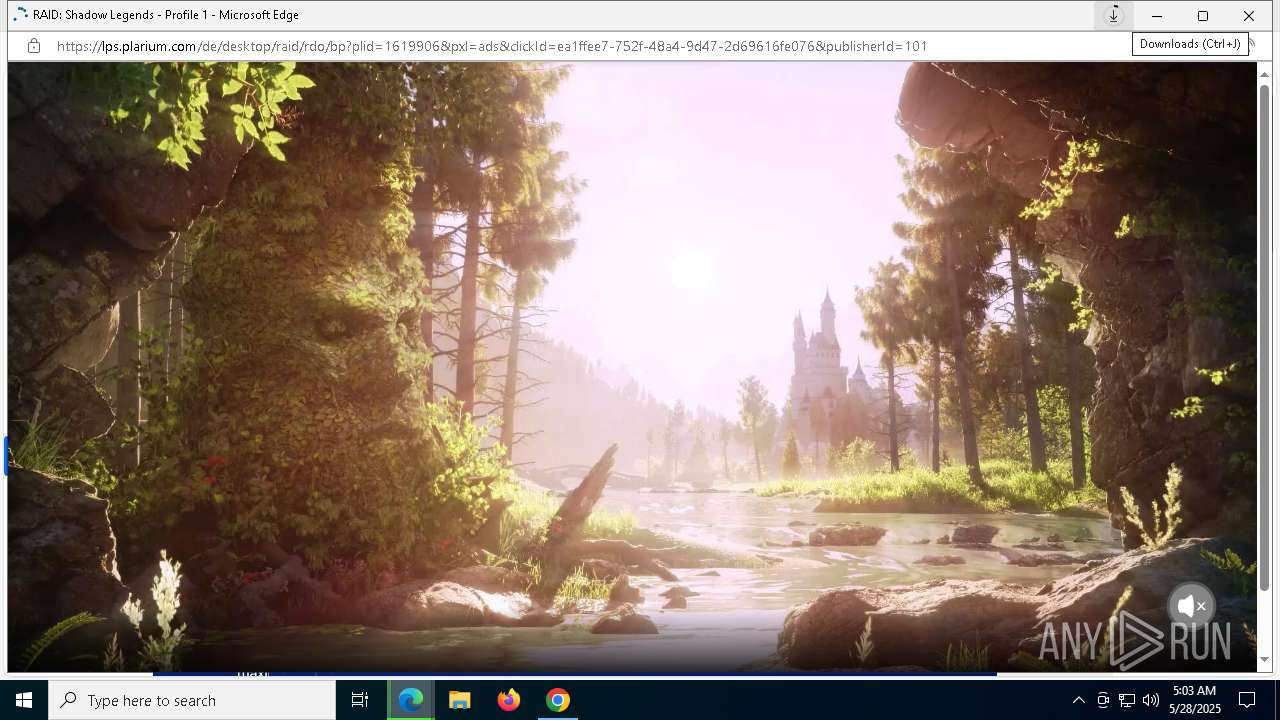The height and width of the screenshot is (720, 1280).
Task: Click the taskbar search box
Action: point(192,700)
